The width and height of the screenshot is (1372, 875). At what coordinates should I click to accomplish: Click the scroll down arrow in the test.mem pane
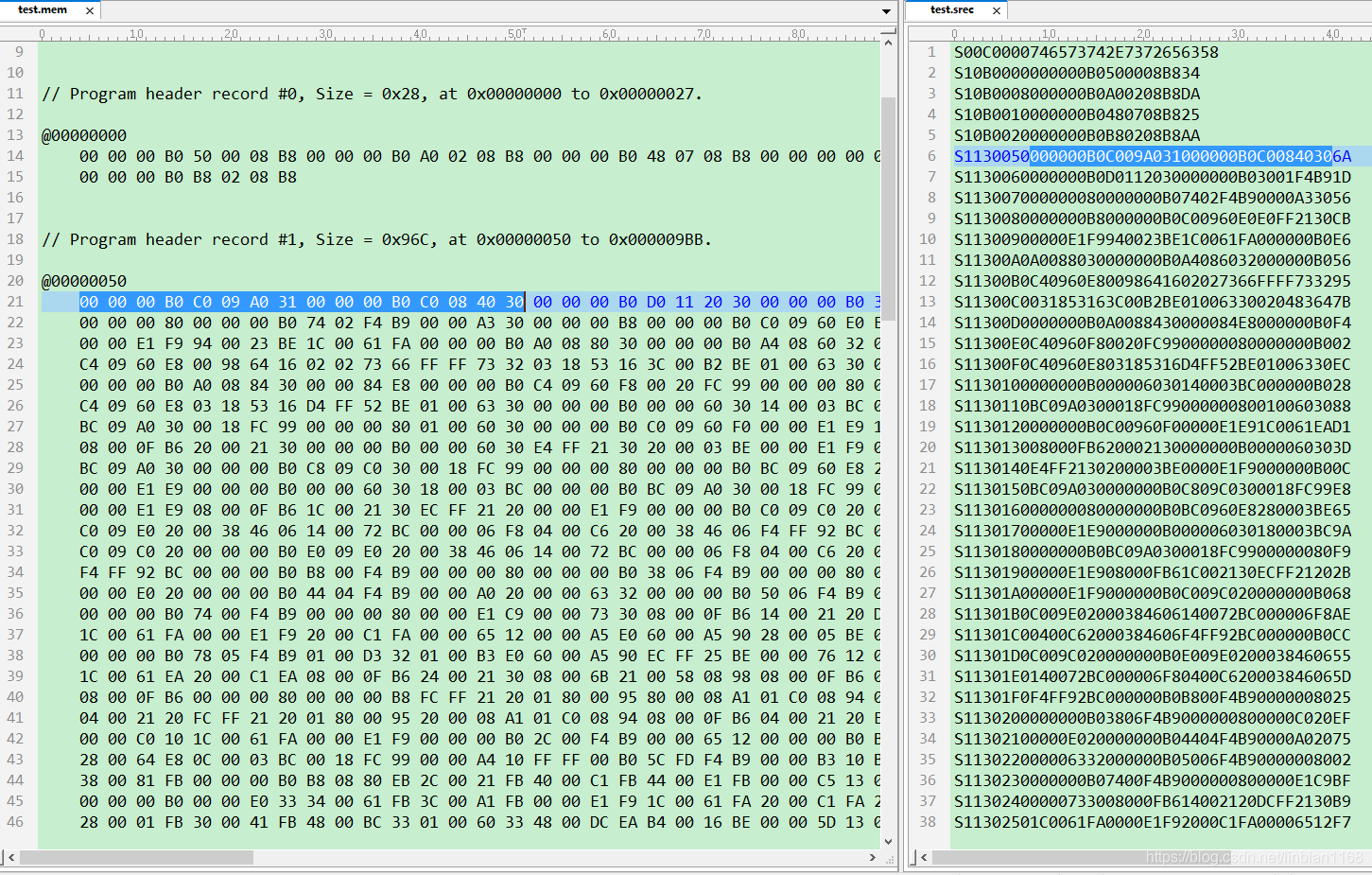click(x=888, y=841)
